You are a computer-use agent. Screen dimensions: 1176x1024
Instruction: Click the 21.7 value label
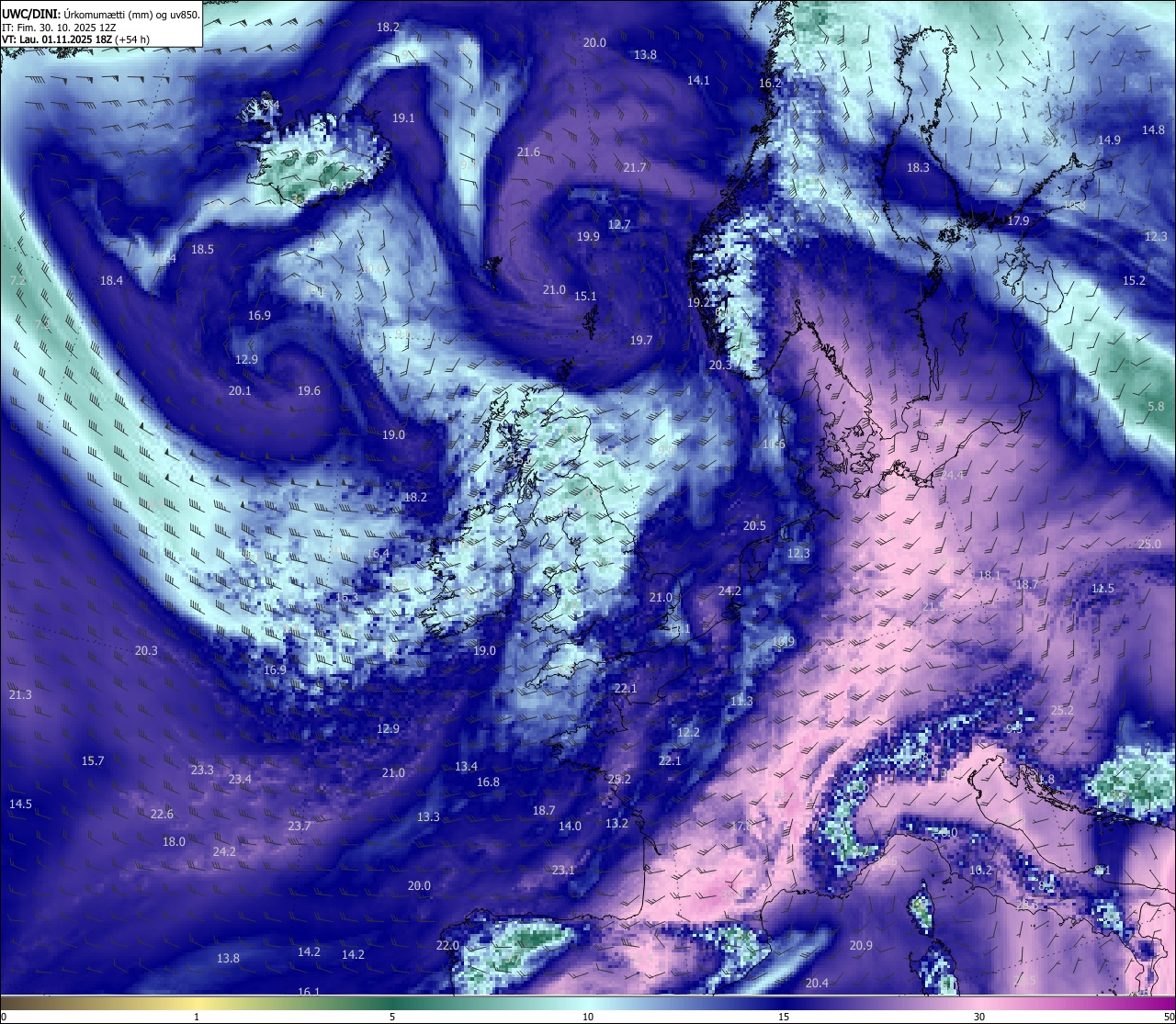coord(635,168)
